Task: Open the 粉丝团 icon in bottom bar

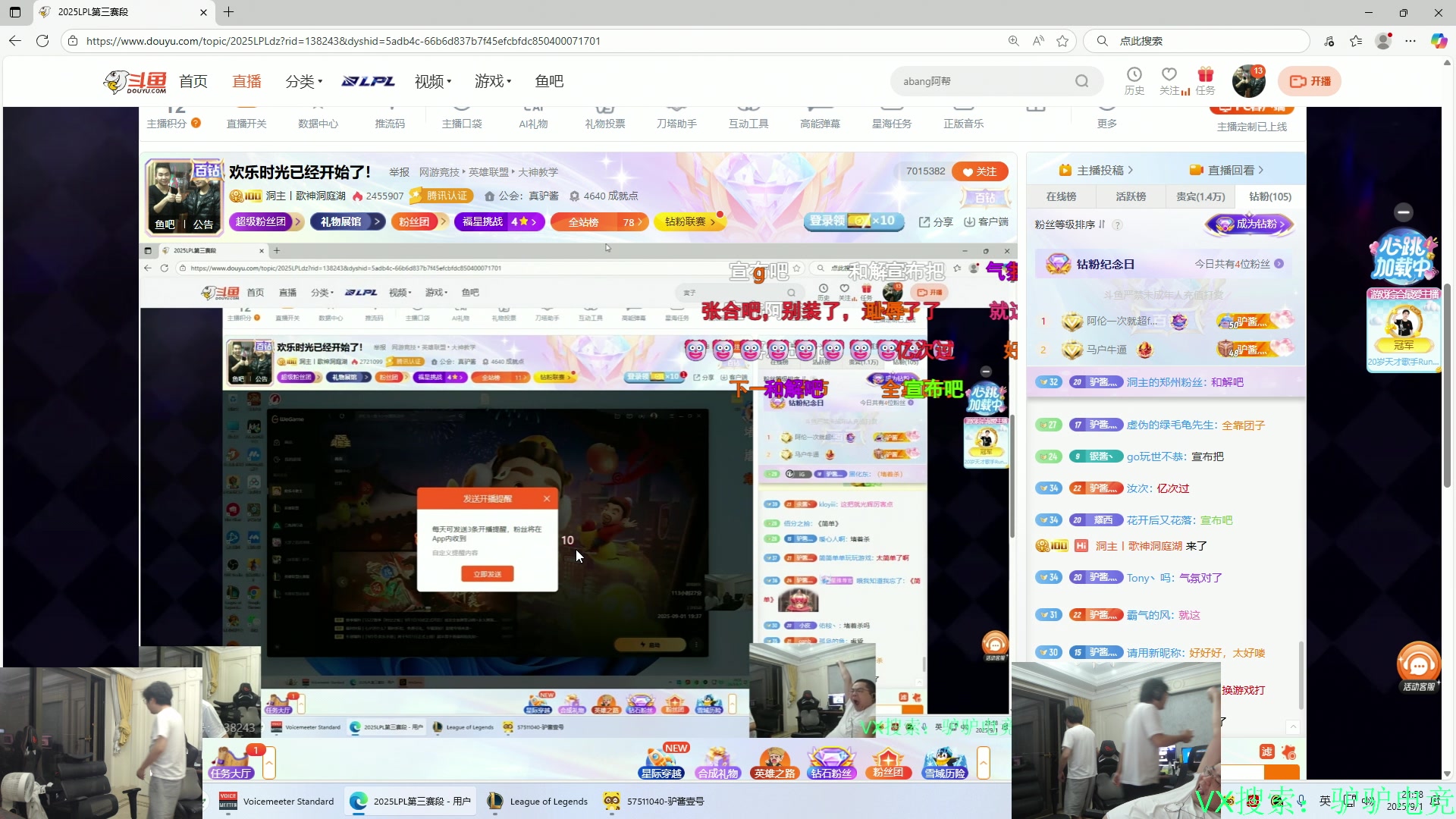Action: pyautogui.click(x=888, y=762)
